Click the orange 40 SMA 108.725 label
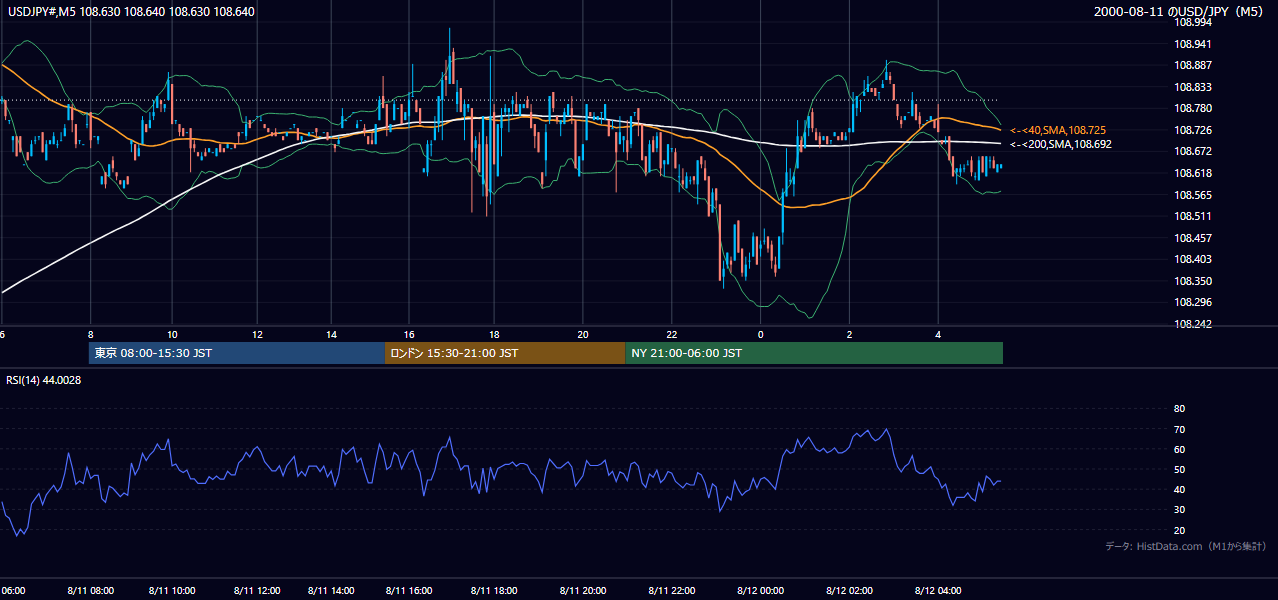 pyautogui.click(x=1058, y=130)
